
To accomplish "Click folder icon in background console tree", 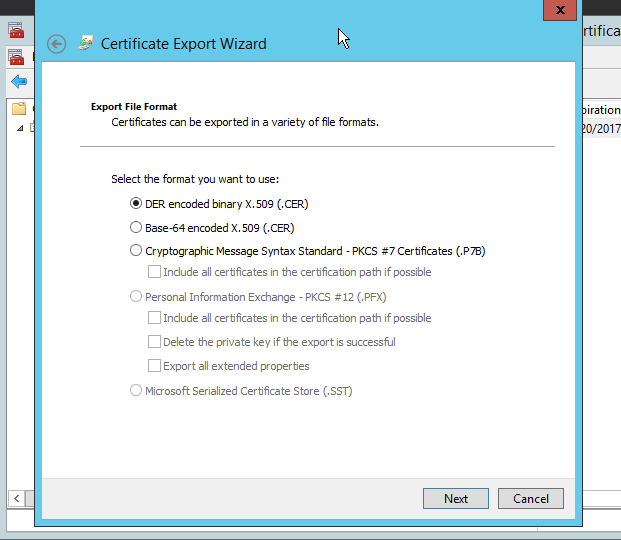I will pos(19,108).
